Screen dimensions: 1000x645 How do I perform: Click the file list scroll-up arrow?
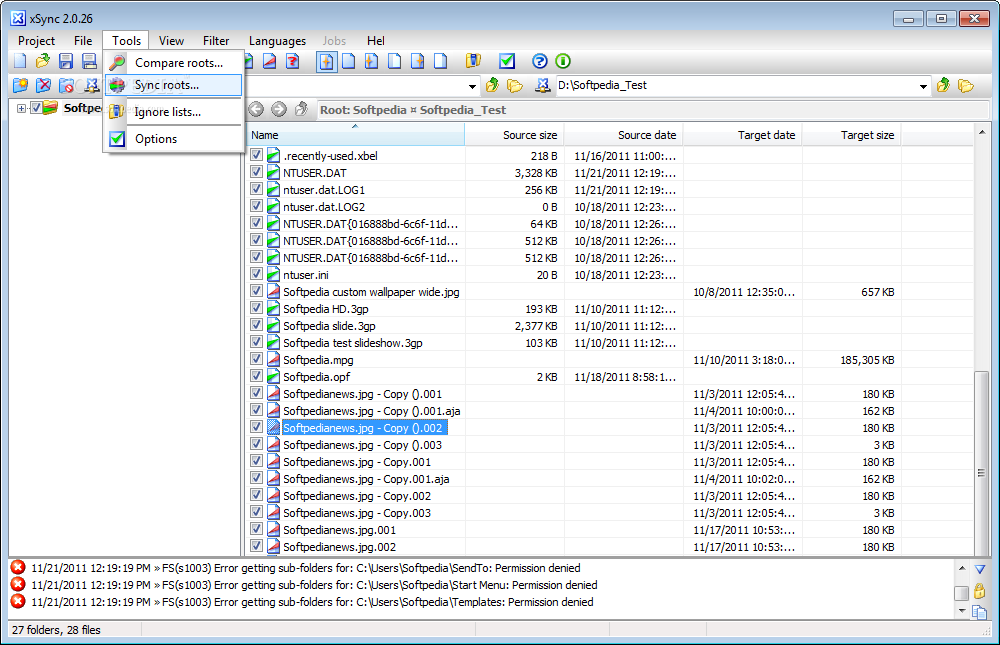point(982,132)
